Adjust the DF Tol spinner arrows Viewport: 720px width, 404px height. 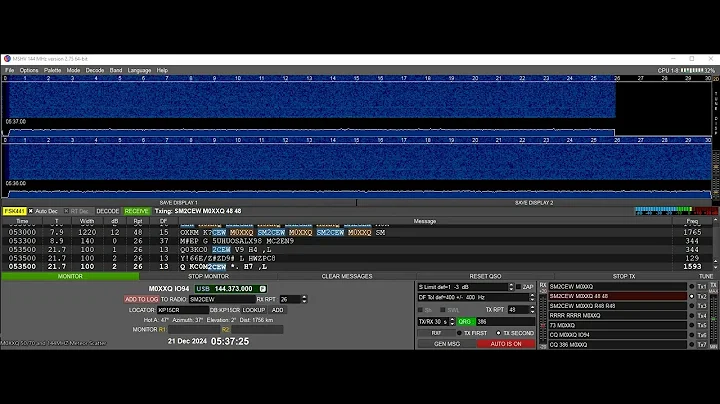pyautogui.click(x=533, y=297)
